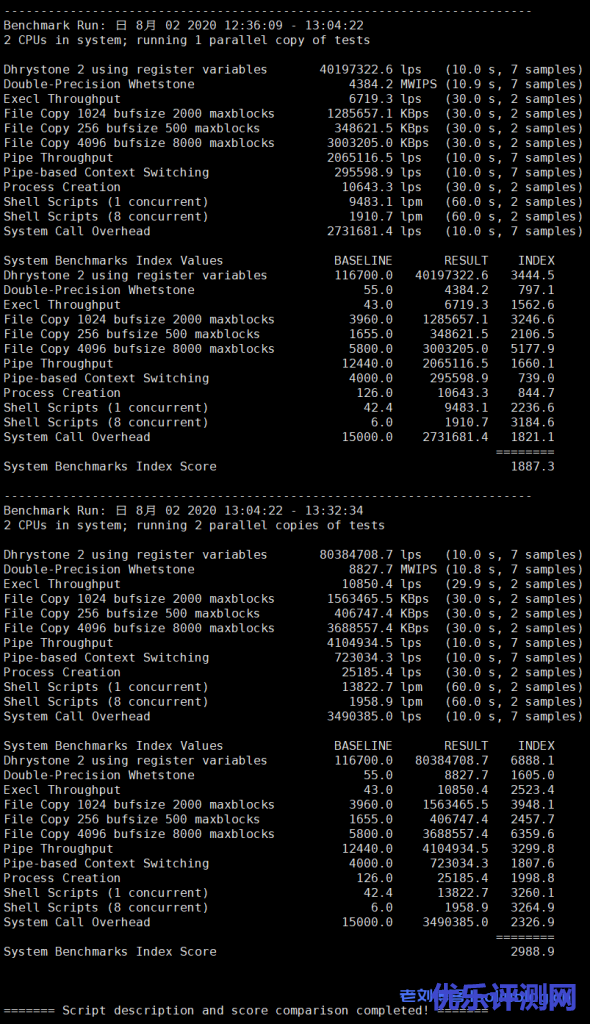Viewport: 590px width, 1024px height.
Task: Click the index value '3246.6'
Action: pyautogui.click(x=533, y=319)
